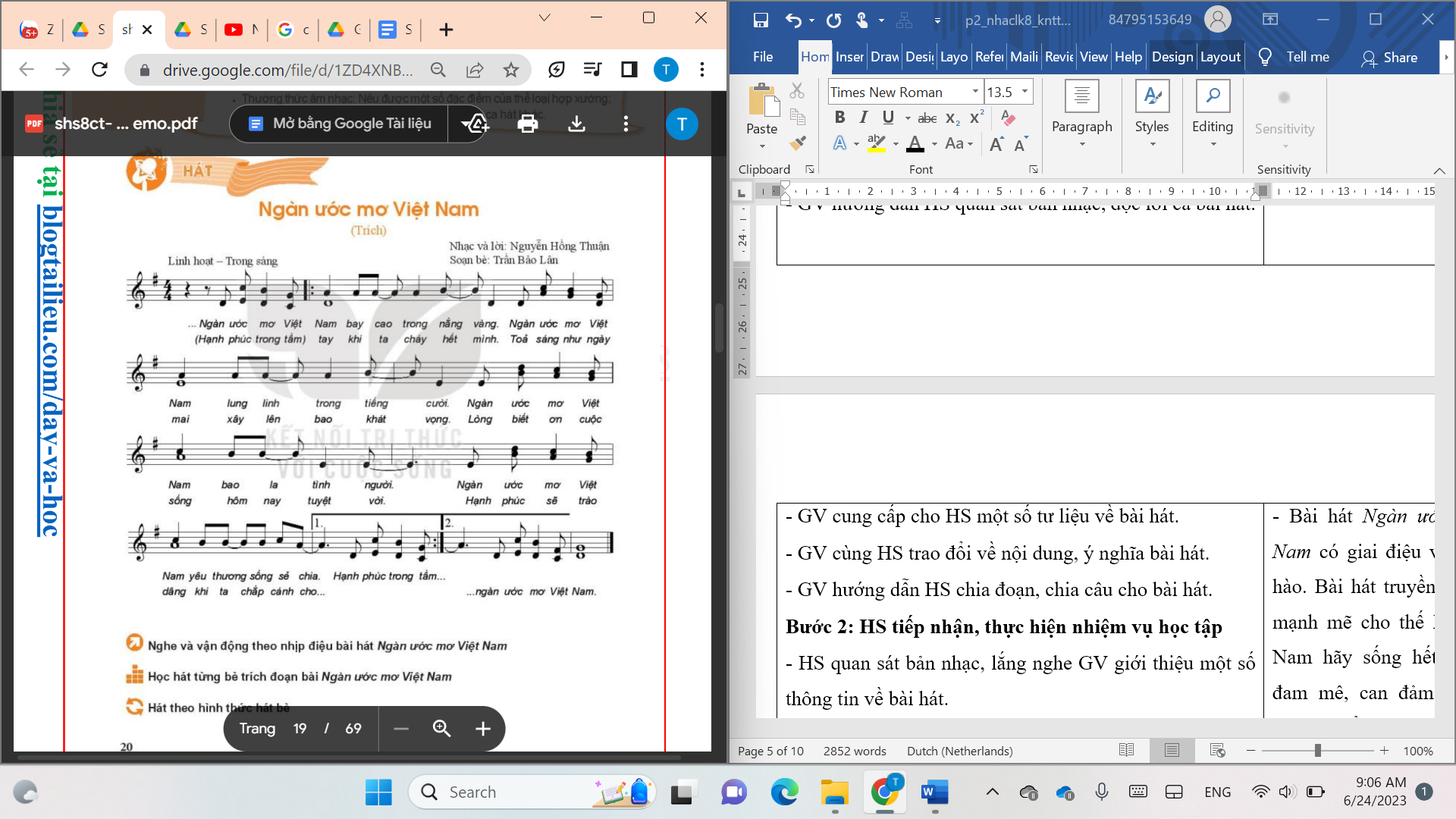The image size is (1456, 819).
Task: Open the File menu in Word
Action: [x=763, y=57]
